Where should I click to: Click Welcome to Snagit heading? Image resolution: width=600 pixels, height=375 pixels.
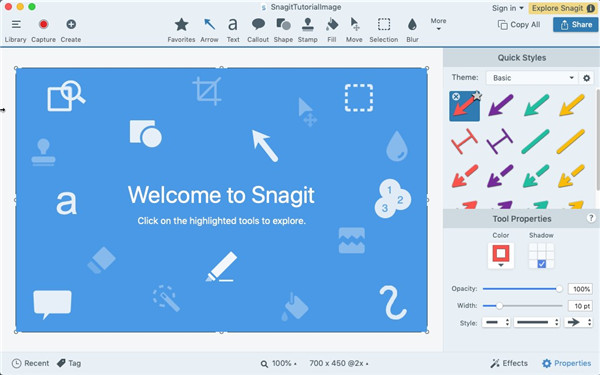point(221,195)
